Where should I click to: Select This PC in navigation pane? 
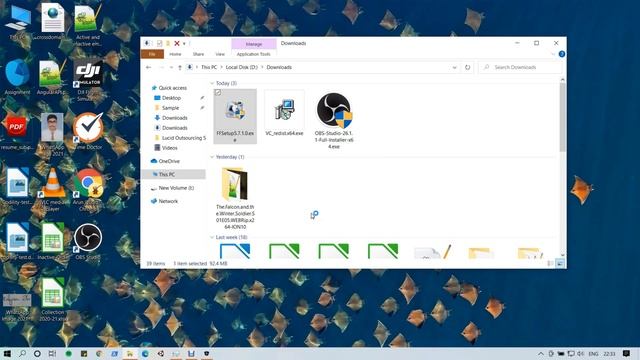pos(173,174)
